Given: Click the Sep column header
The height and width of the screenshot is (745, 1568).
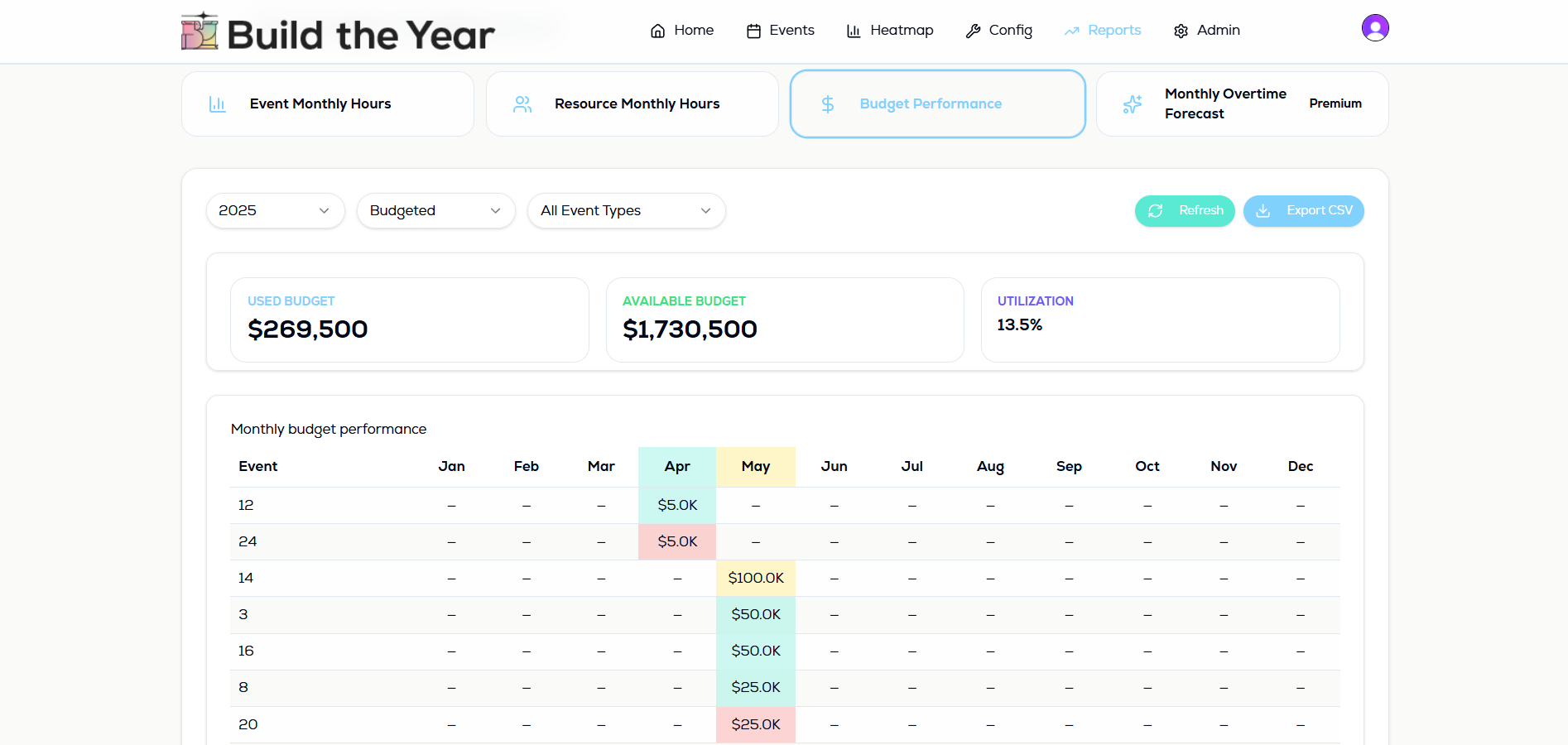Looking at the screenshot, I should click(x=1069, y=467).
